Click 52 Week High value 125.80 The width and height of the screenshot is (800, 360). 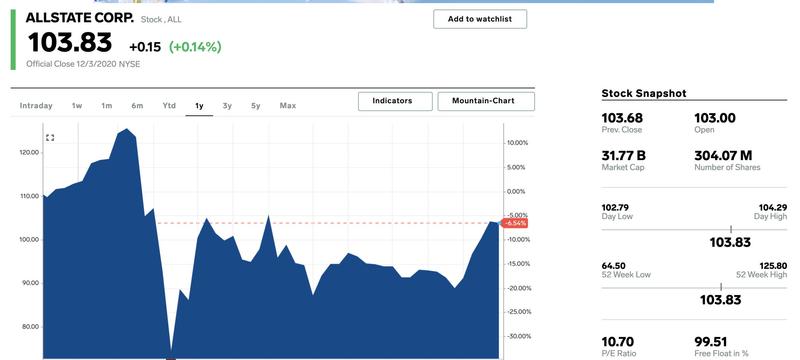point(774,266)
